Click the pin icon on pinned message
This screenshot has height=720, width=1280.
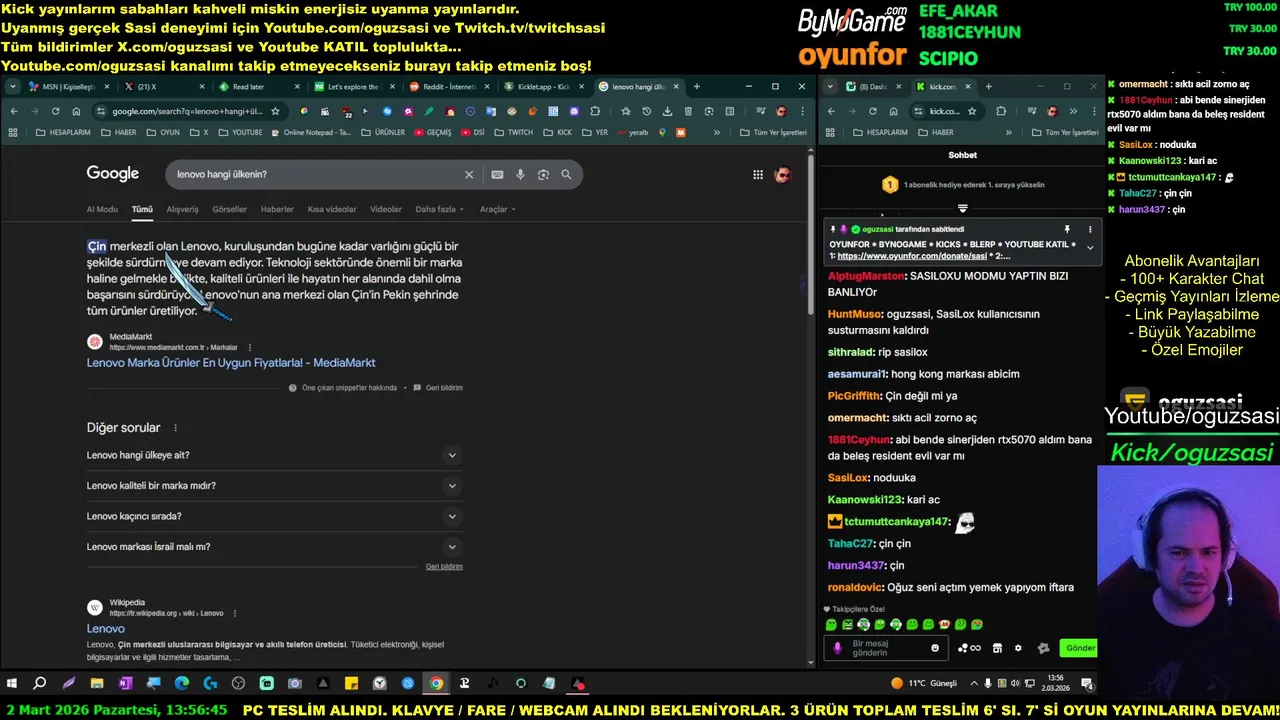point(1067,229)
